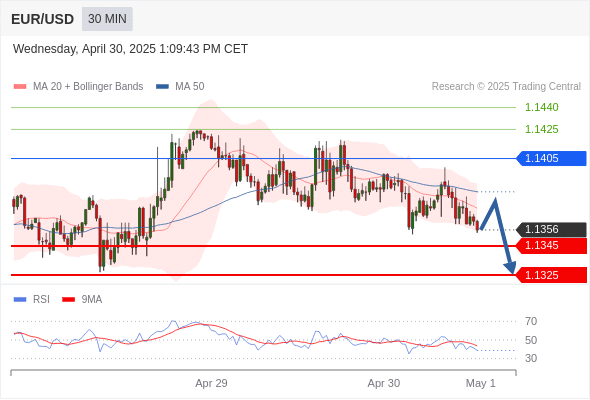Select the green 1.1440 resistance label
Image resolution: width=590 pixels, height=400 pixels.
tap(541, 107)
